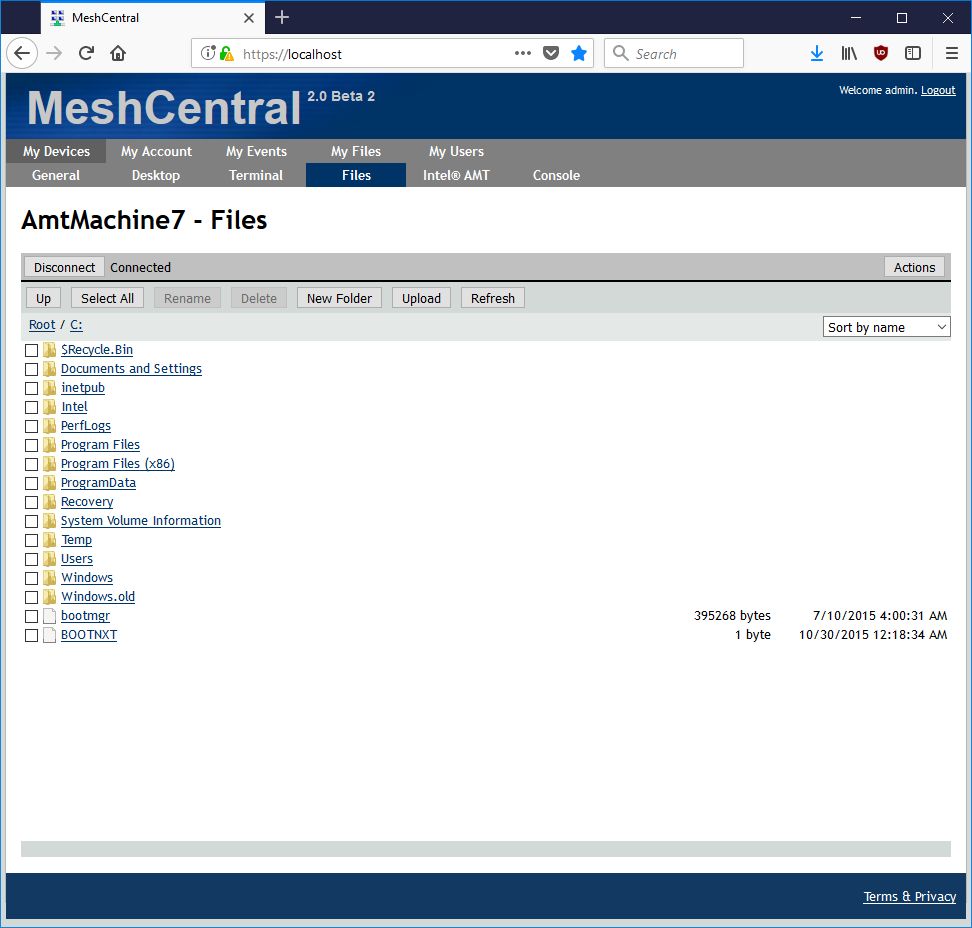Switch to the Terminal tab
Image resolution: width=972 pixels, height=928 pixels.
tap(256, 175)
